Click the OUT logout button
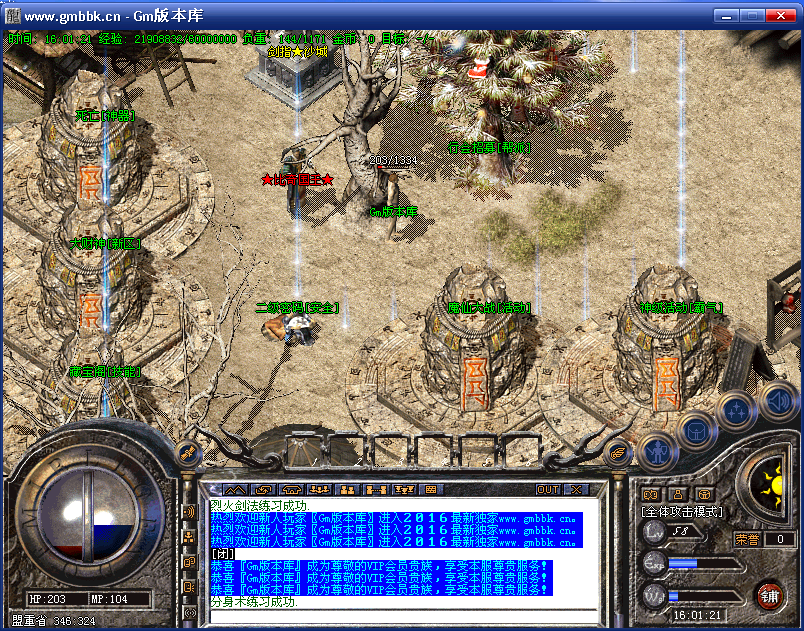 pyautogui.click(x=548, y=490)
